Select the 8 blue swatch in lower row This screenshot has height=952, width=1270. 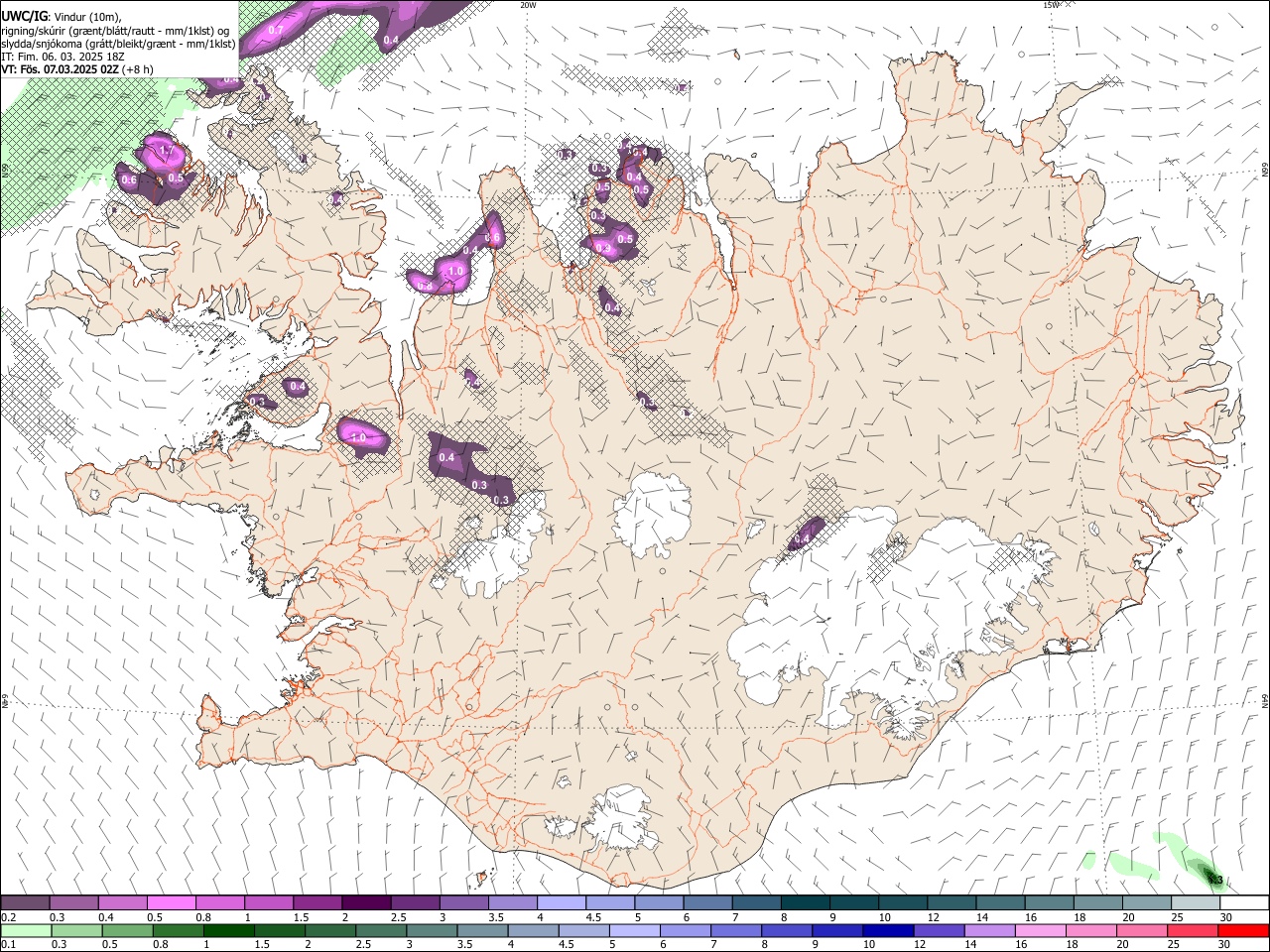tap(787, 930)
